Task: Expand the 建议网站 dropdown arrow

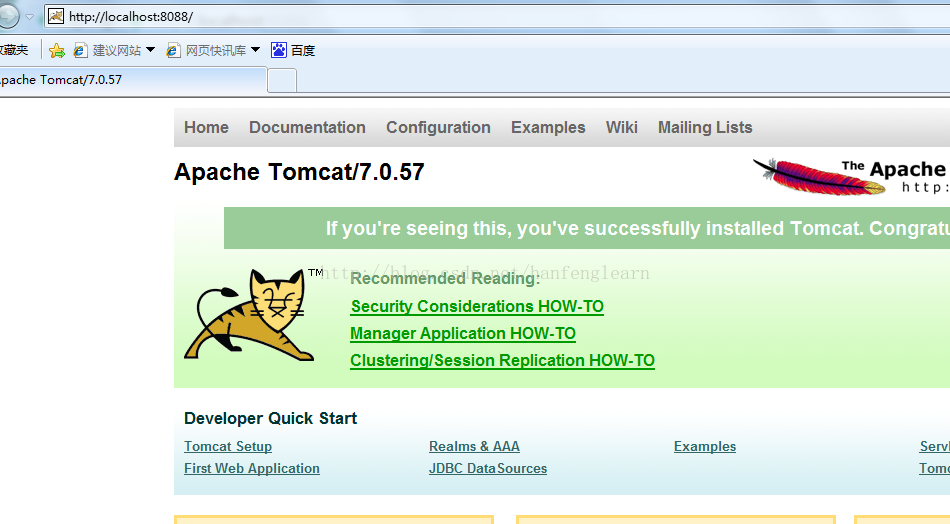Action: [150, 50]
